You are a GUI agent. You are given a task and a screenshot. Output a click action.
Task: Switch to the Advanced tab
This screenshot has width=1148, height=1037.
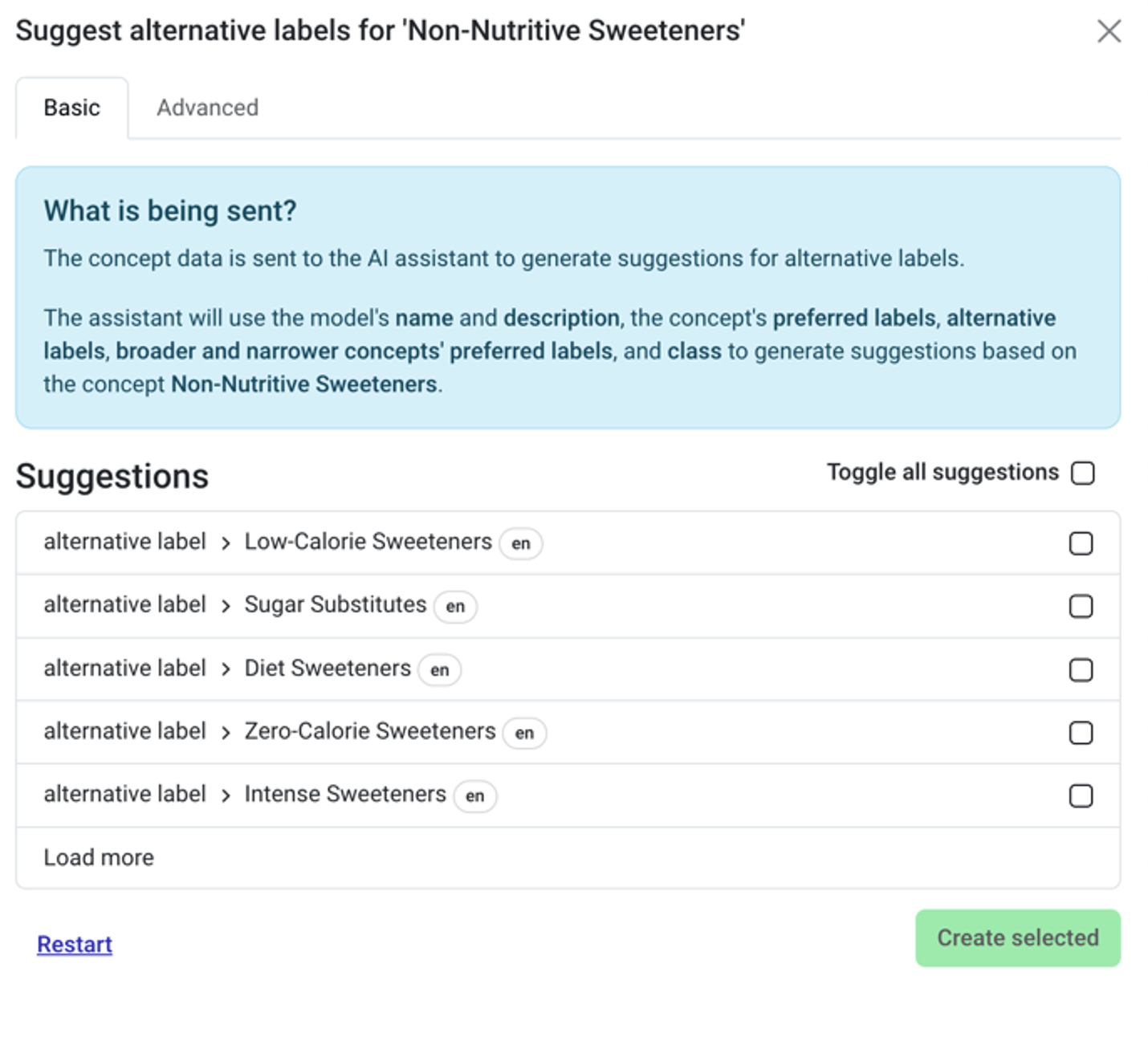[207, 108]
